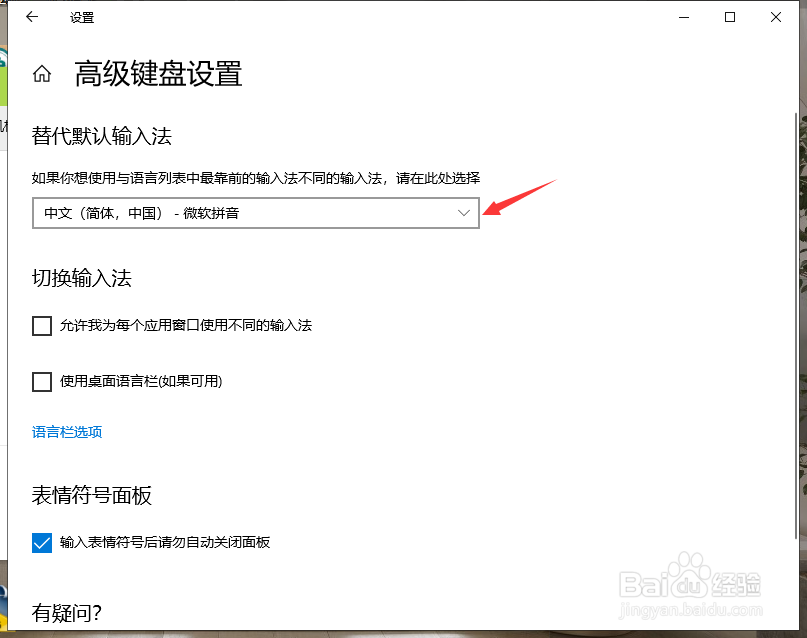Click the 切换输入法 heading
Image resolution: width=807 pixels, height=638 pixels.
[82, 278]
